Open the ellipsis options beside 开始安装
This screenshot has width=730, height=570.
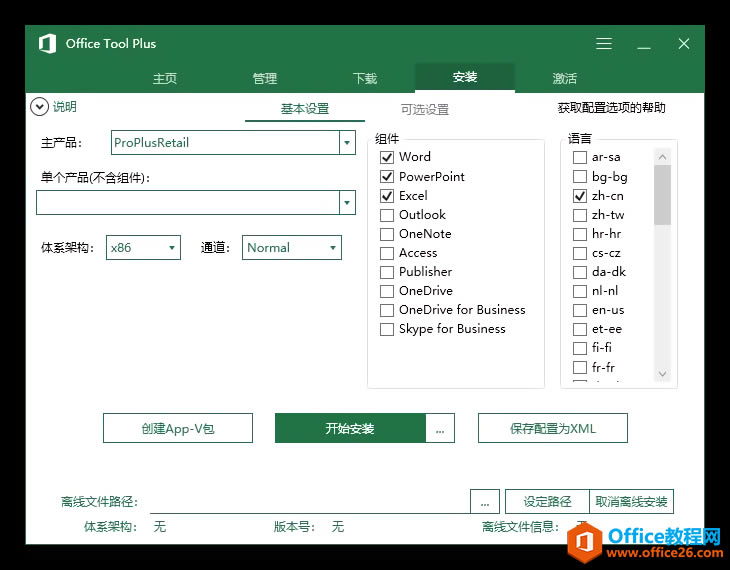click(x=440, y=428)
